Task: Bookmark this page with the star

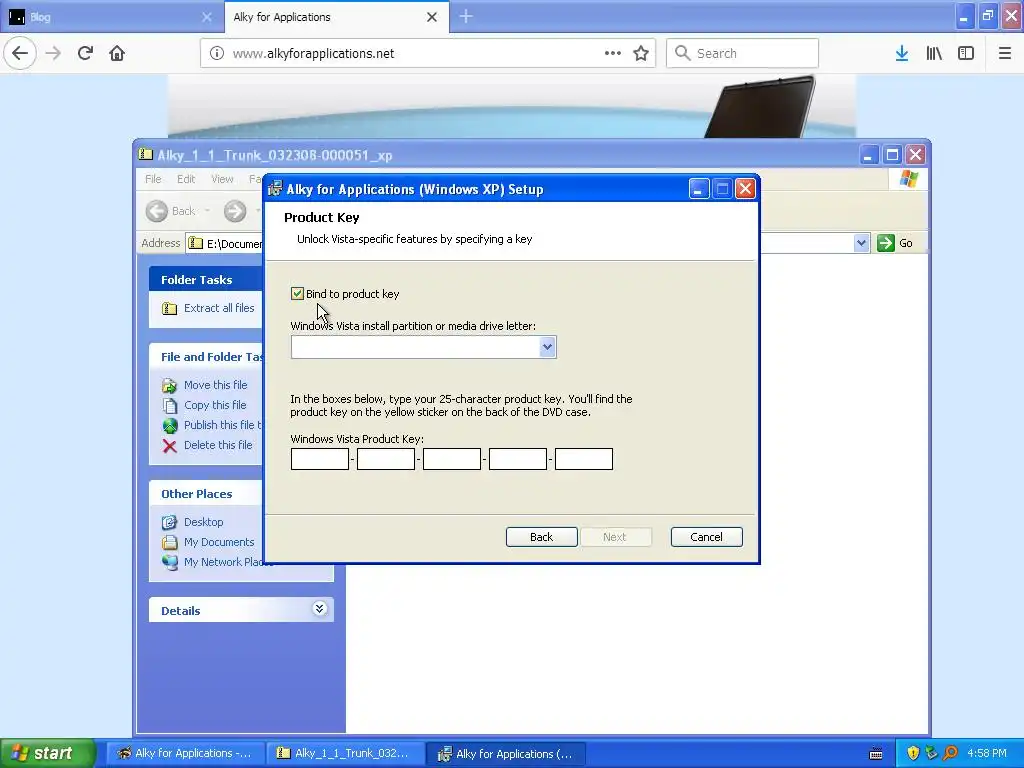Action: [x=641, y=54]
